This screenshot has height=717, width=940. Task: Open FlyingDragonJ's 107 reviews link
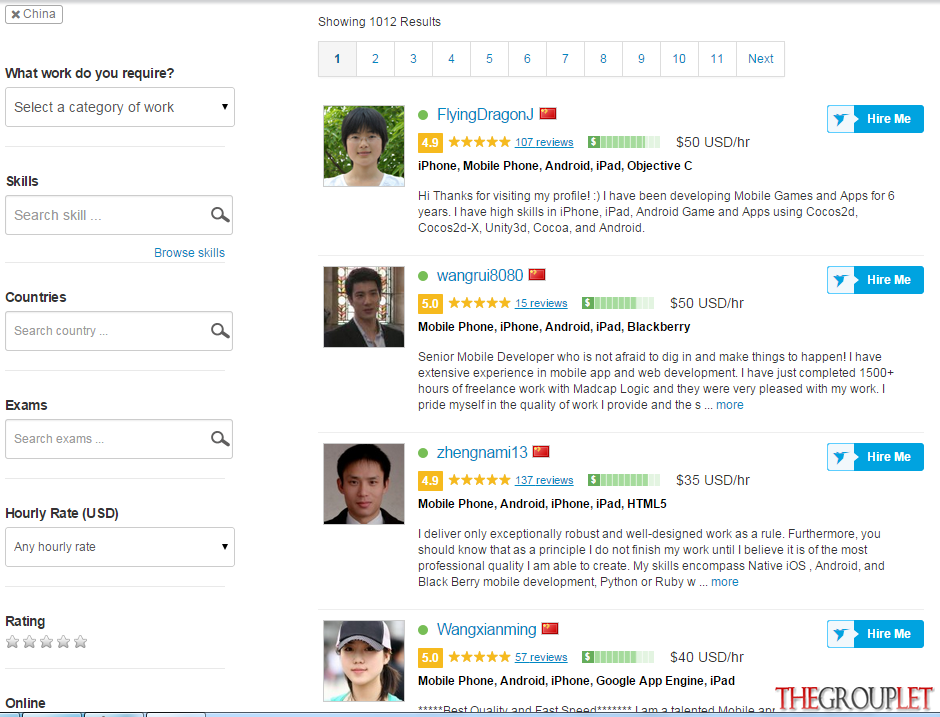point(544,142)
